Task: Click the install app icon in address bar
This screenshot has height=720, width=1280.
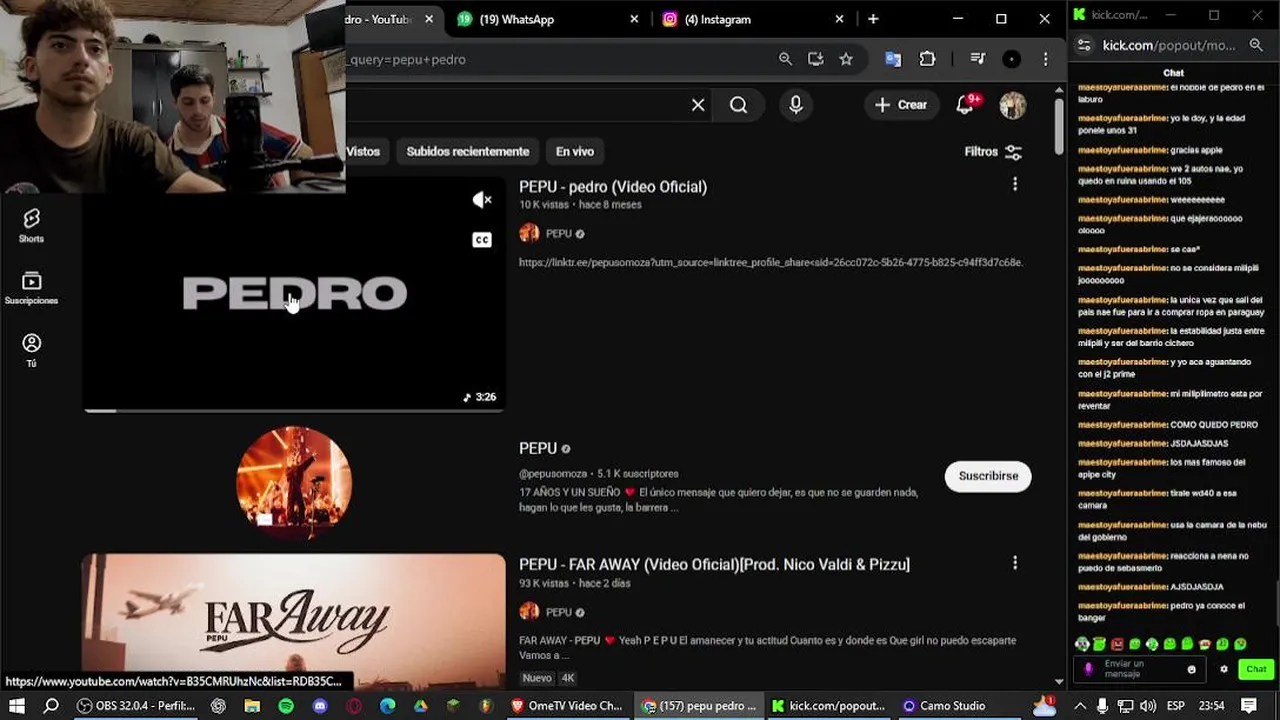Action: click(x=816, y=59)
